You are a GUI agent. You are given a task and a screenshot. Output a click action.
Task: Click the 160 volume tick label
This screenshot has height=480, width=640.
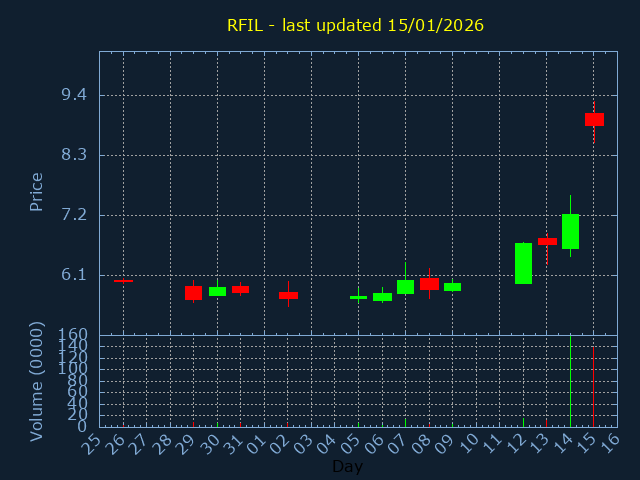(x=72, y=335)
